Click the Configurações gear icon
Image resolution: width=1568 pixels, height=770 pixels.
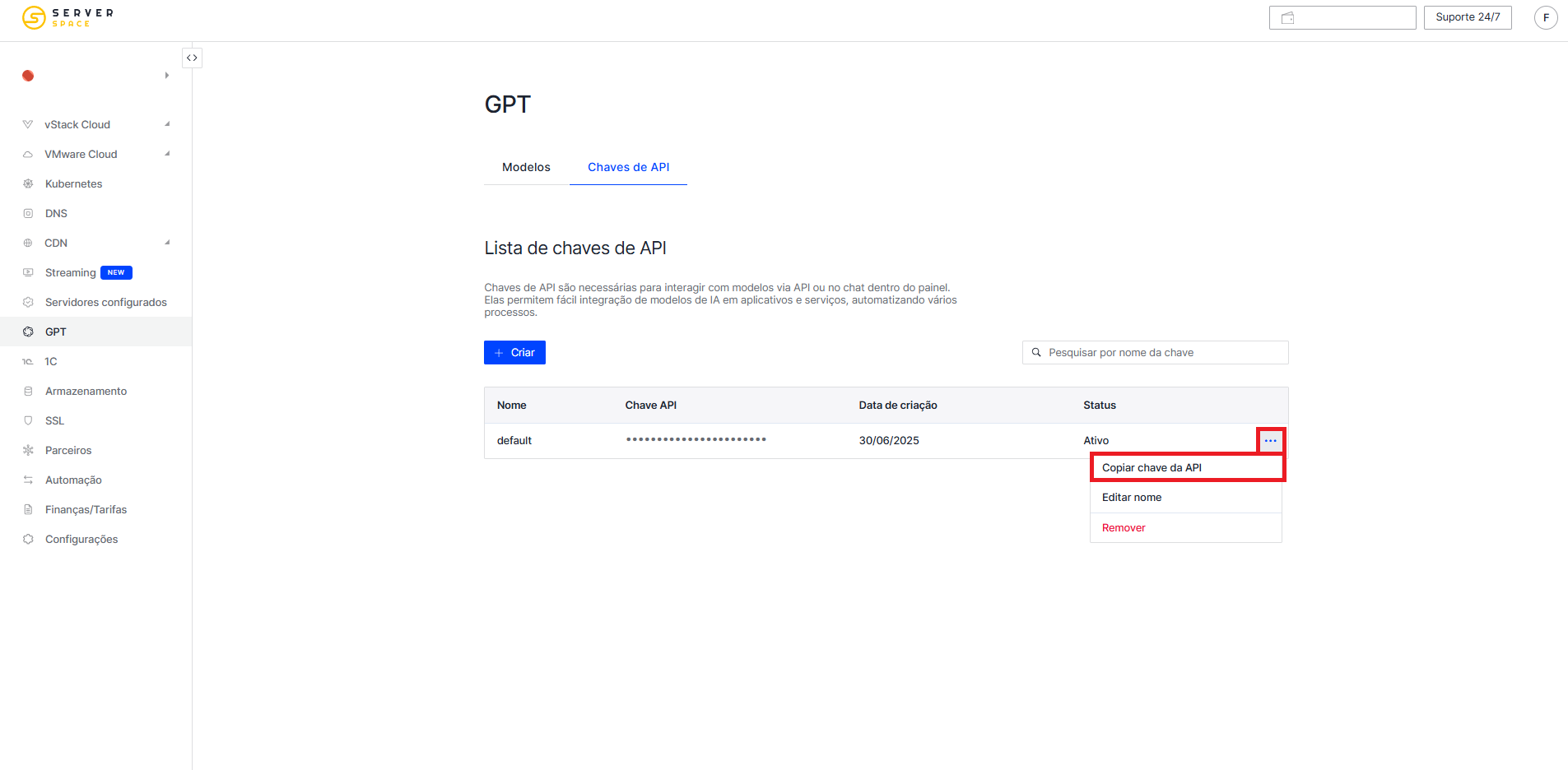28,539
